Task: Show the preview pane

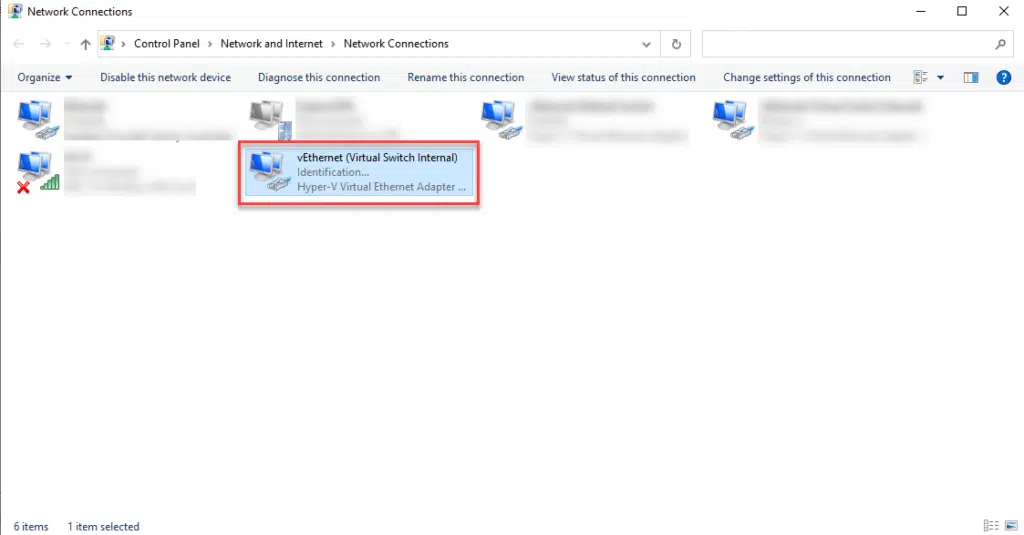Action: [x=970, y=77]
